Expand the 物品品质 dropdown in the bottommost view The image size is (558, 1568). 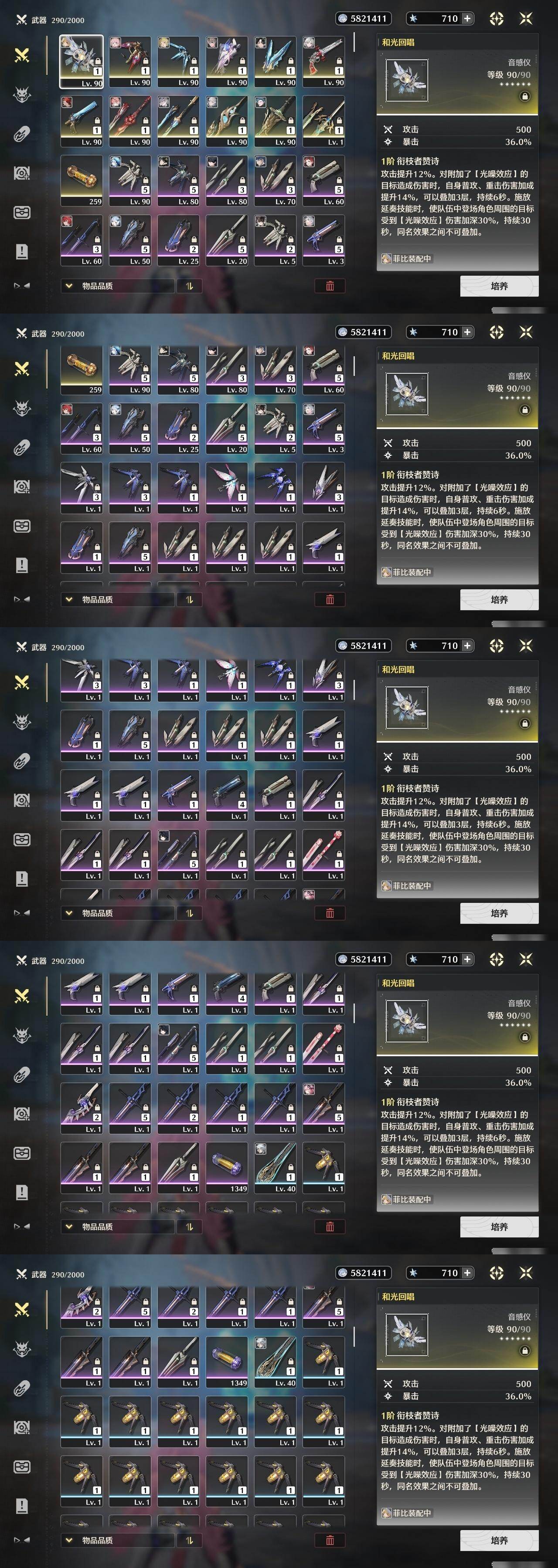[118, 1540]
